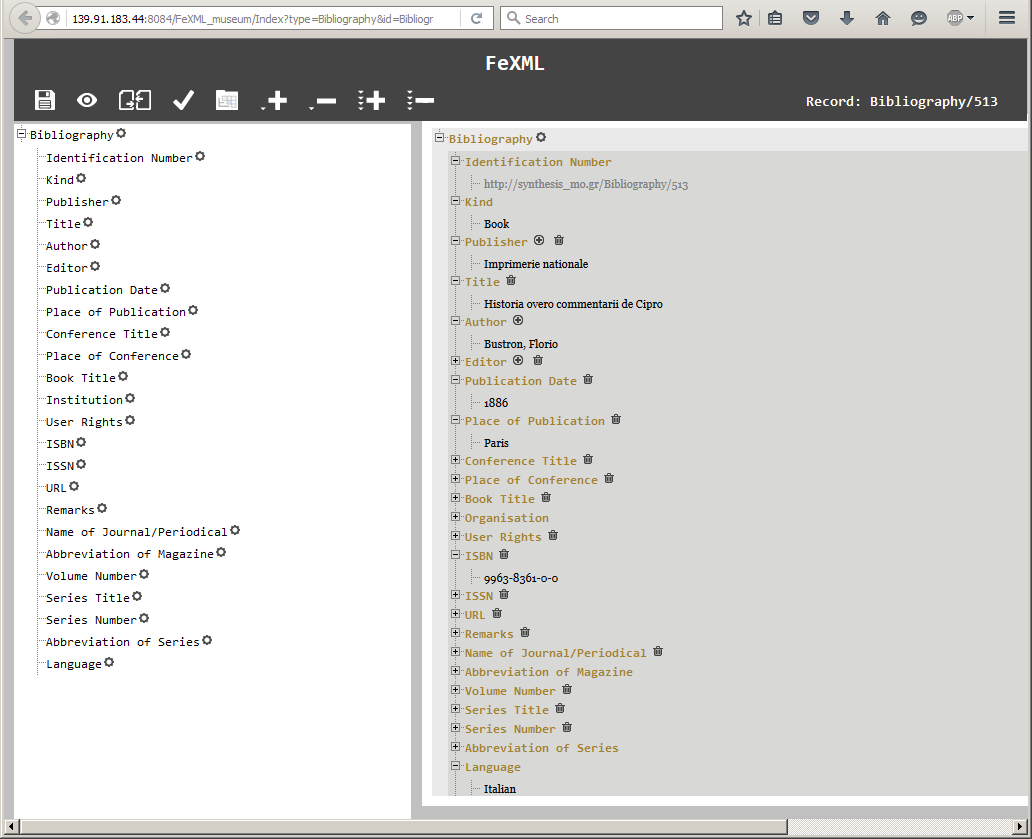Image resolution: width=1032 pixels, height=839 pixels.
Task: Click the table view icon in toolbar
Action: (227, 100)
